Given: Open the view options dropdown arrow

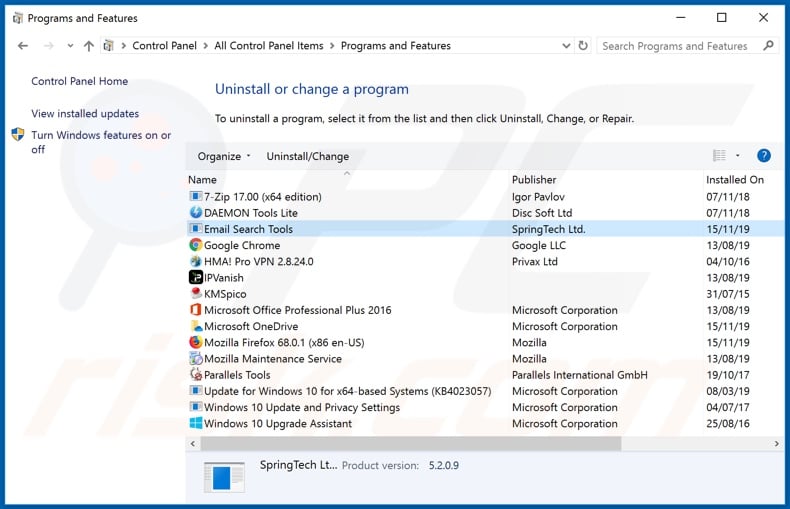Looking at the screenshot, I should (738, 156).
